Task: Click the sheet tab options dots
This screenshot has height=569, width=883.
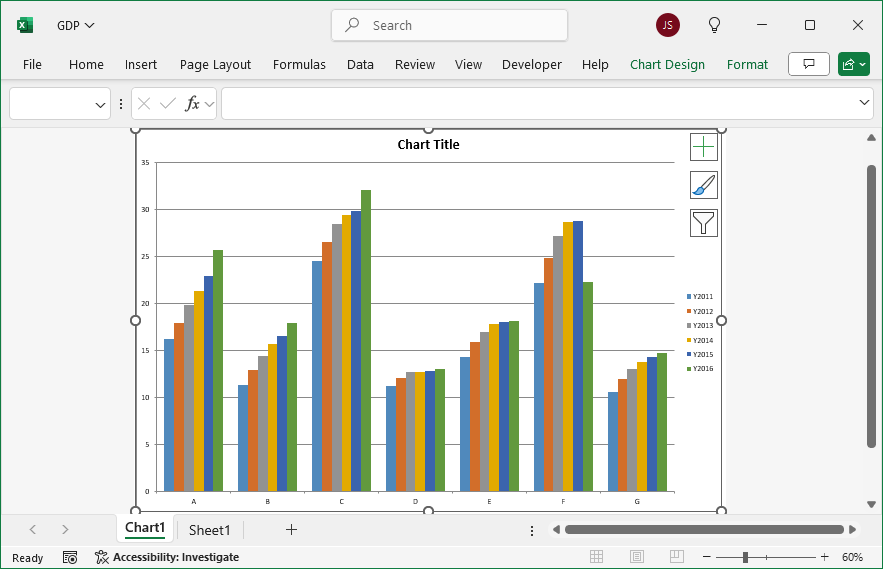Action: coord(532,531)
